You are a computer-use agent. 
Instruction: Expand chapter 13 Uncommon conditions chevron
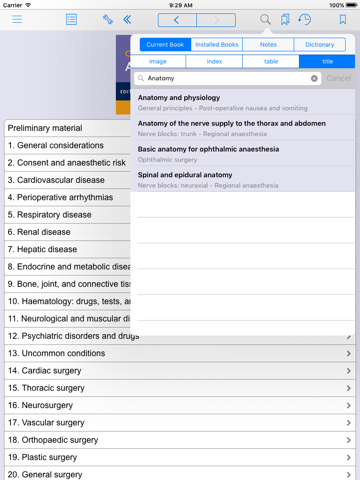[349, 353]
